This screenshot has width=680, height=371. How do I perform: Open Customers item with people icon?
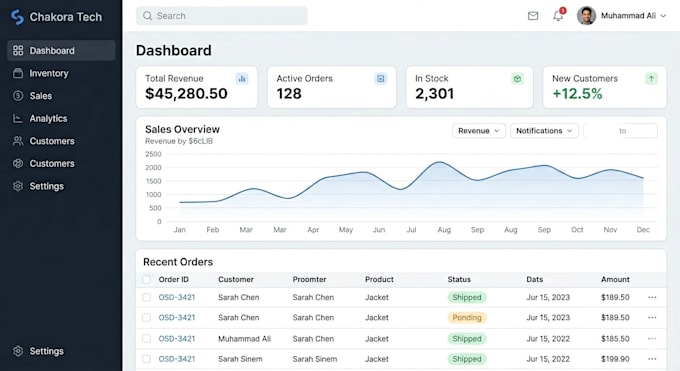18,141
